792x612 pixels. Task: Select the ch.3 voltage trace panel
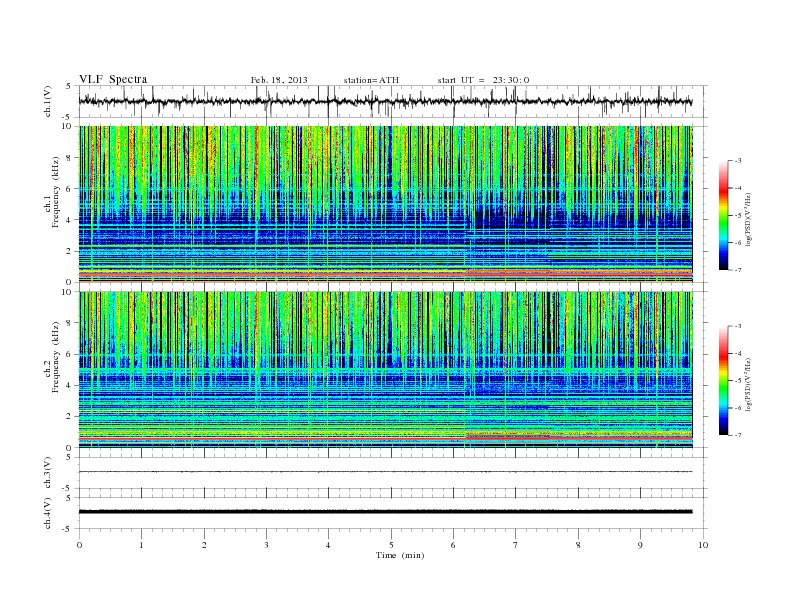pos(393,473)
